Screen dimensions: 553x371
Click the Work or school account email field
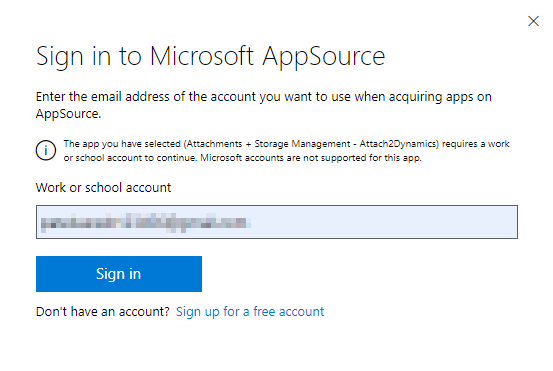tap(277, 222)
